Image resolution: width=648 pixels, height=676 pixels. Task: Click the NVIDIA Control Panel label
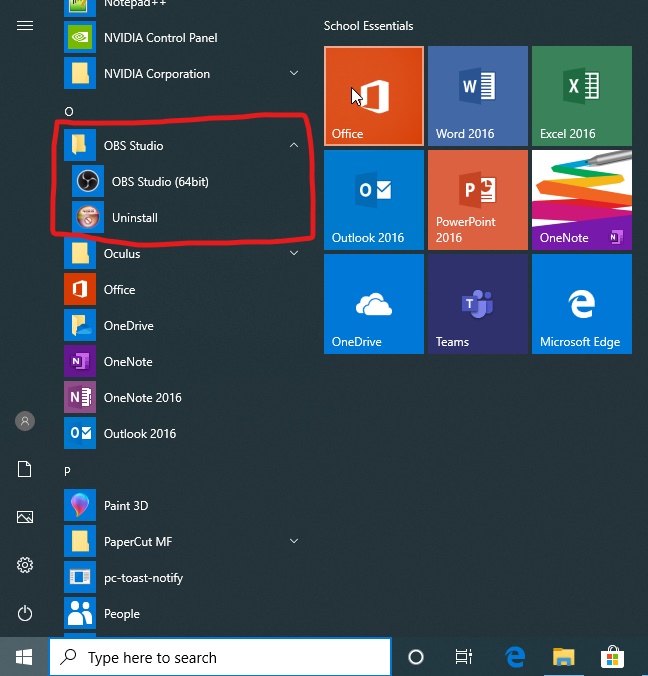click(x=160, y=38)
